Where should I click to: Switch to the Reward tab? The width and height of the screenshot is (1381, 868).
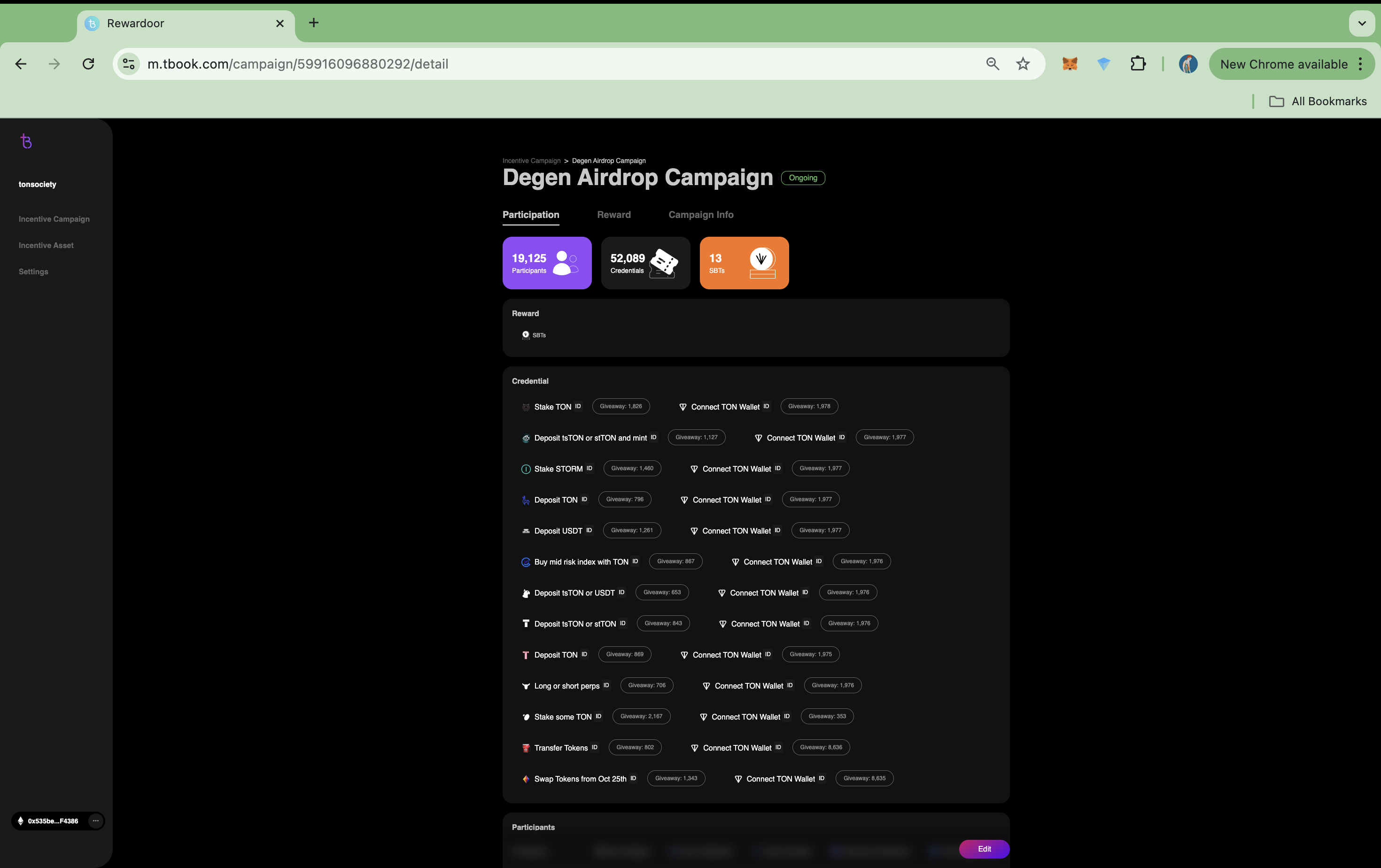[613, 215]
